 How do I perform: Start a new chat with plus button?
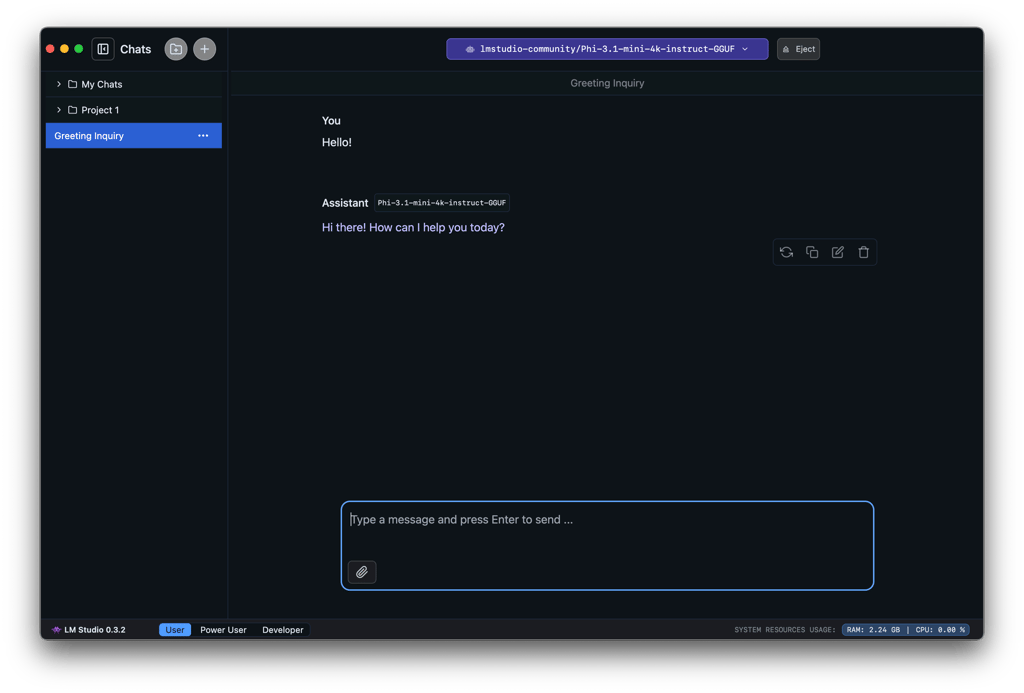point(204,49)
